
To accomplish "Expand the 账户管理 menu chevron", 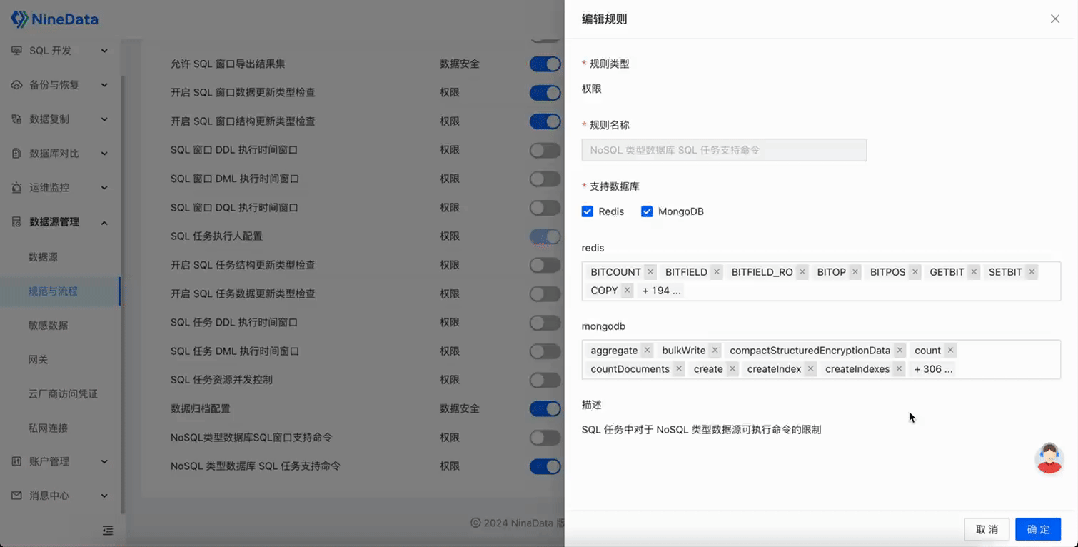I will (104, 462).
